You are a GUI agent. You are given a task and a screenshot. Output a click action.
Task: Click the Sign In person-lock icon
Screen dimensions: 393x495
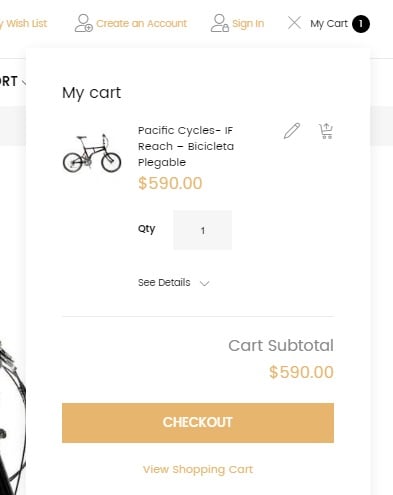point(220,23)
